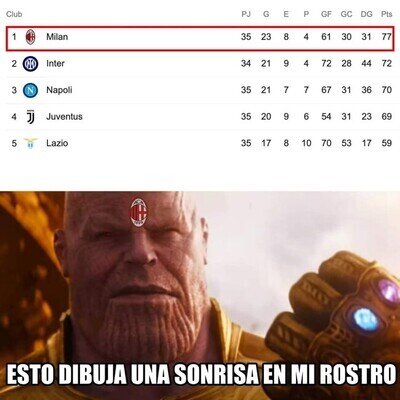This screenshot has height=400, width=400.
Task: Click the purple stone on the gauntlet
Action: (388, 293)
